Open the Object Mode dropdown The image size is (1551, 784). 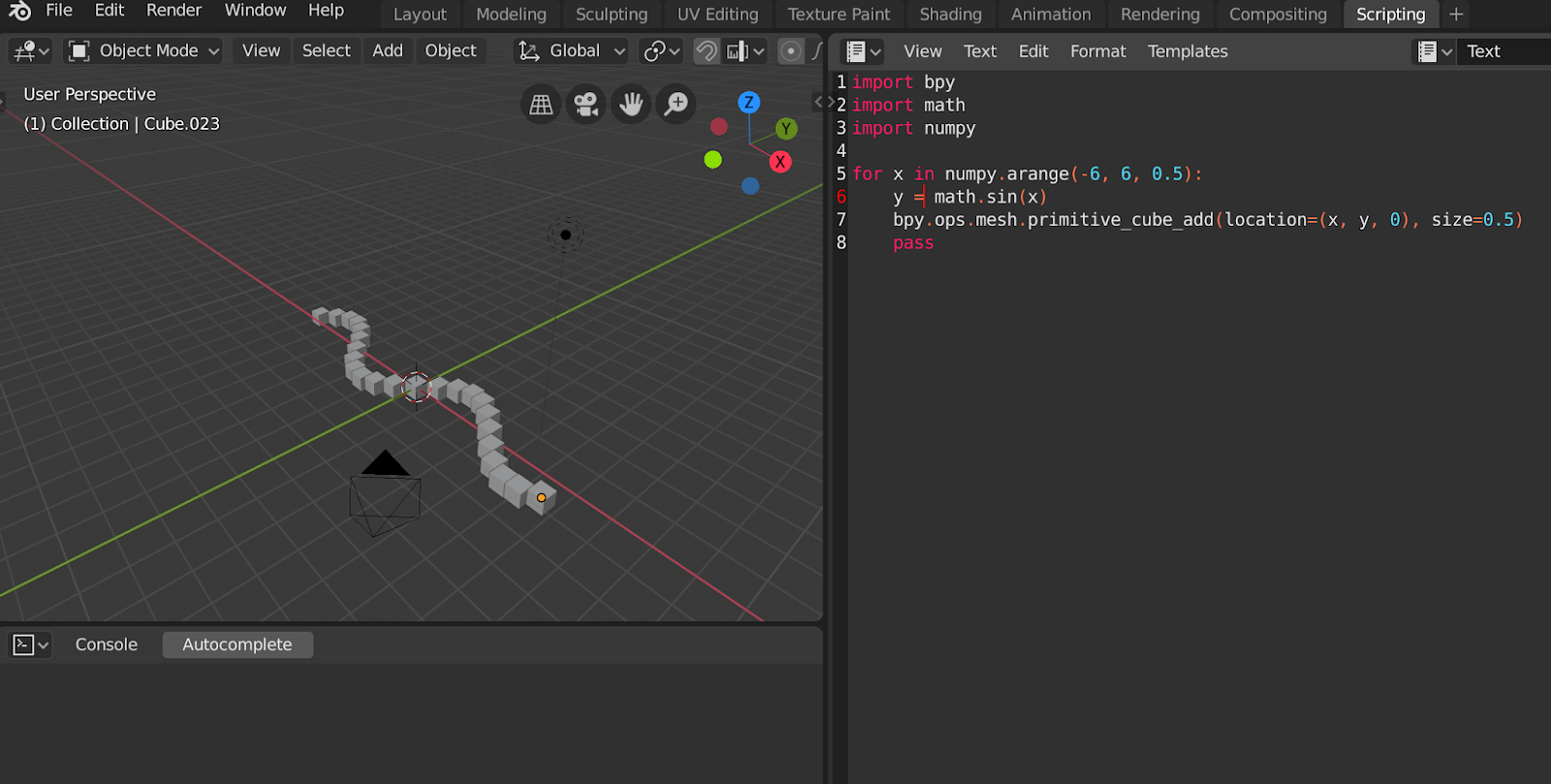pyautogui.click(x=143, y=51)
